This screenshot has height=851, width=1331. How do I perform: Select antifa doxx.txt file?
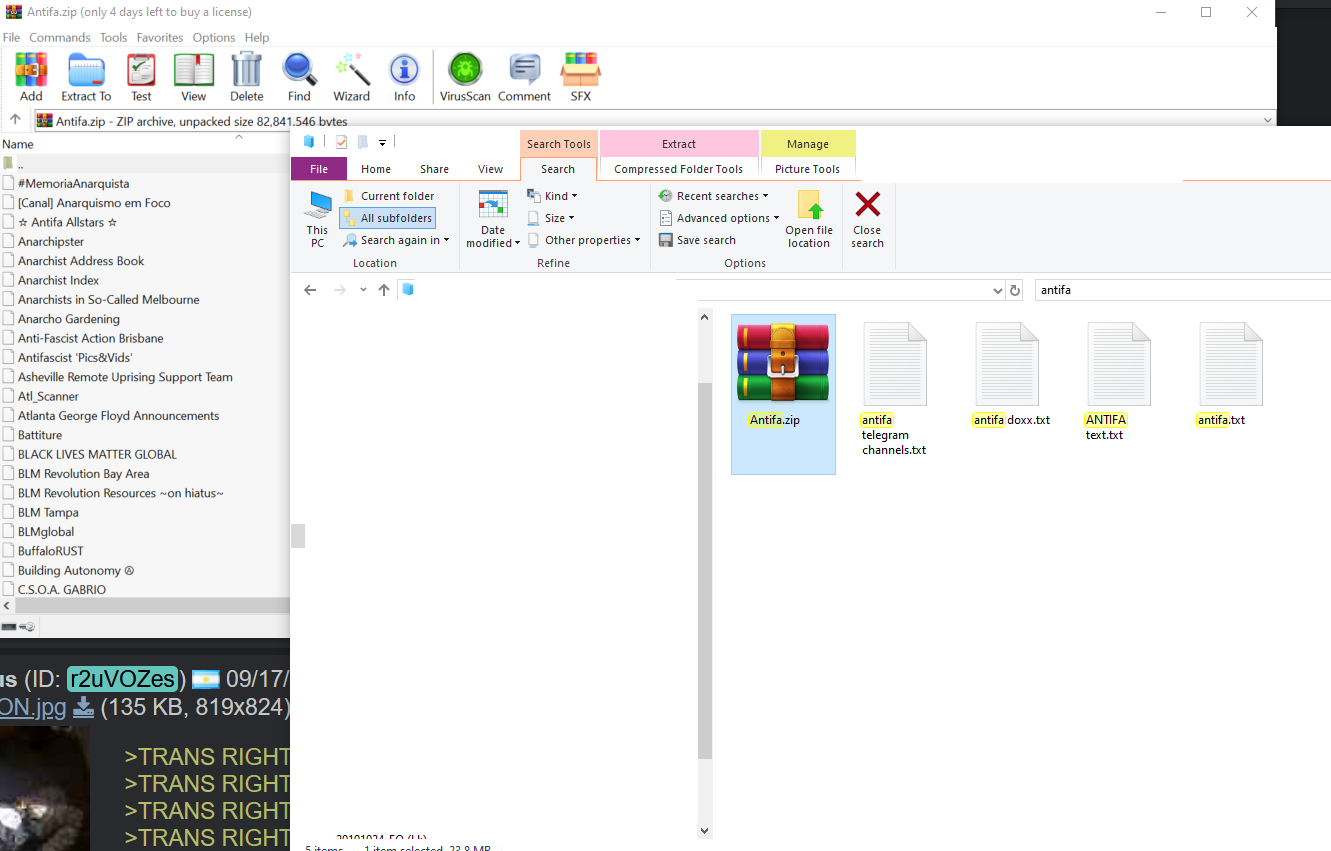1011,375
